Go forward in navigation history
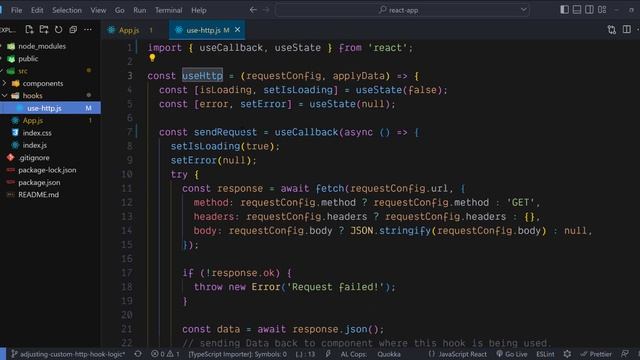This screenshot has height=360, width=640. pos(266,10)
